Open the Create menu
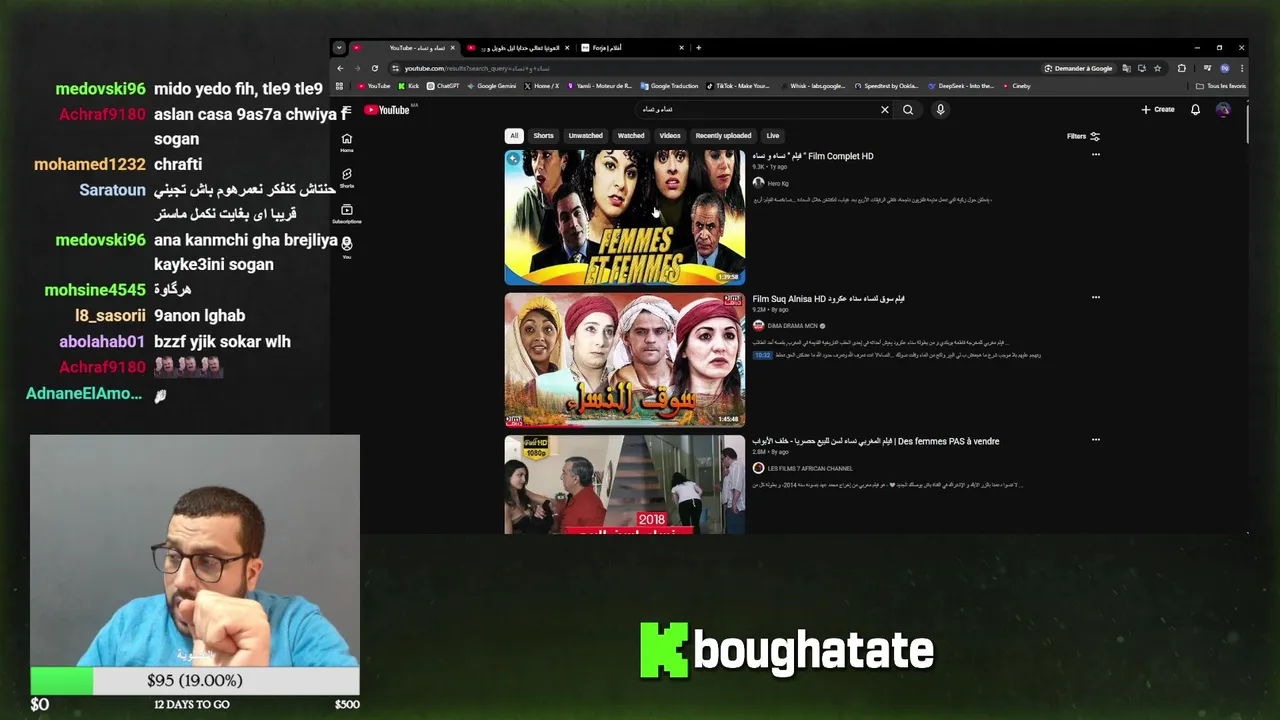Viewport: 1280px width, 720px height. (x=1158, y=110)
